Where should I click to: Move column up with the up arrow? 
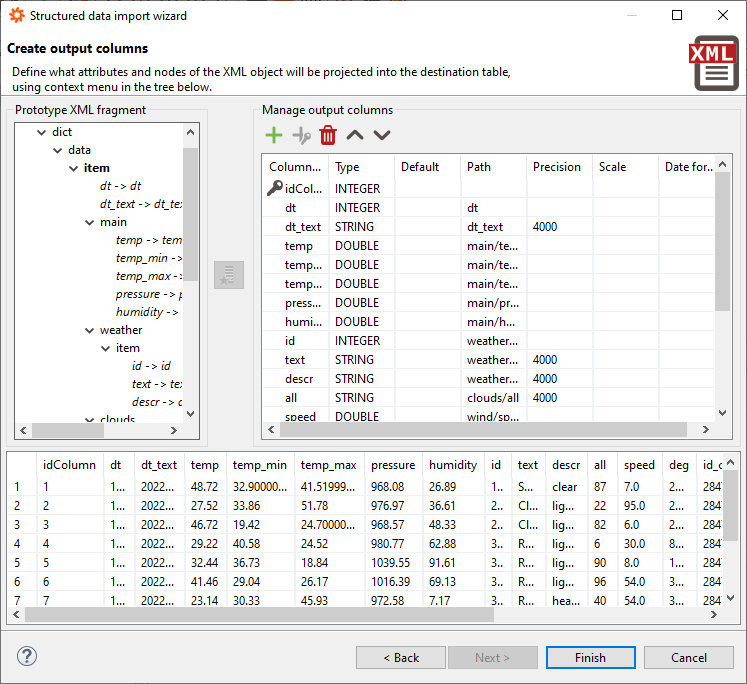pyautogui.click(x=355, y=136)
